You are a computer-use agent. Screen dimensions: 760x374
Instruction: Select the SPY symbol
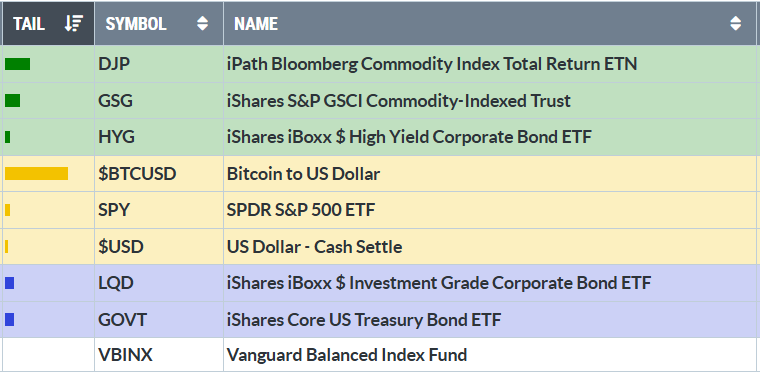pos(113,210)
